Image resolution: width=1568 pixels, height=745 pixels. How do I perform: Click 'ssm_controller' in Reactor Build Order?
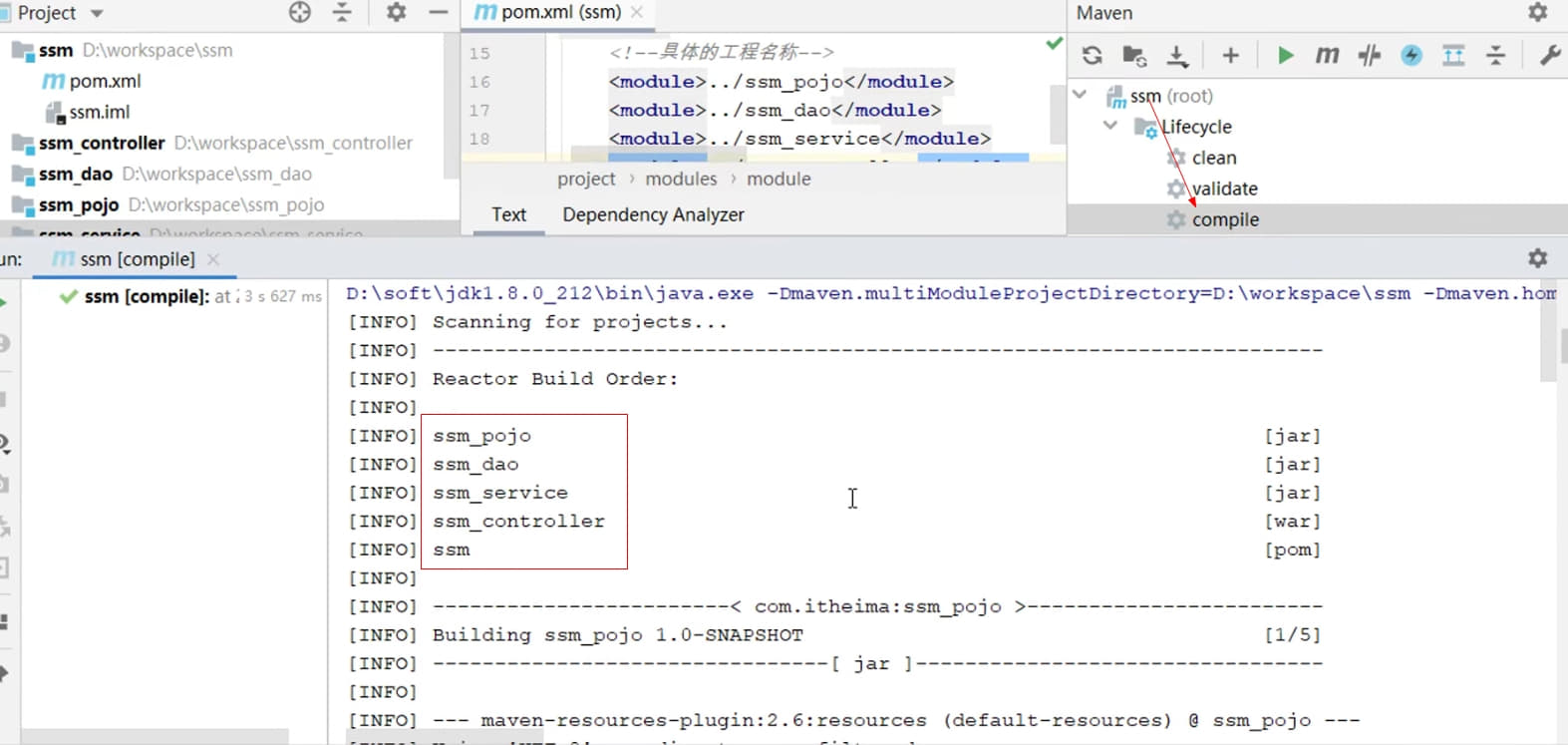[x=518, y=522]
